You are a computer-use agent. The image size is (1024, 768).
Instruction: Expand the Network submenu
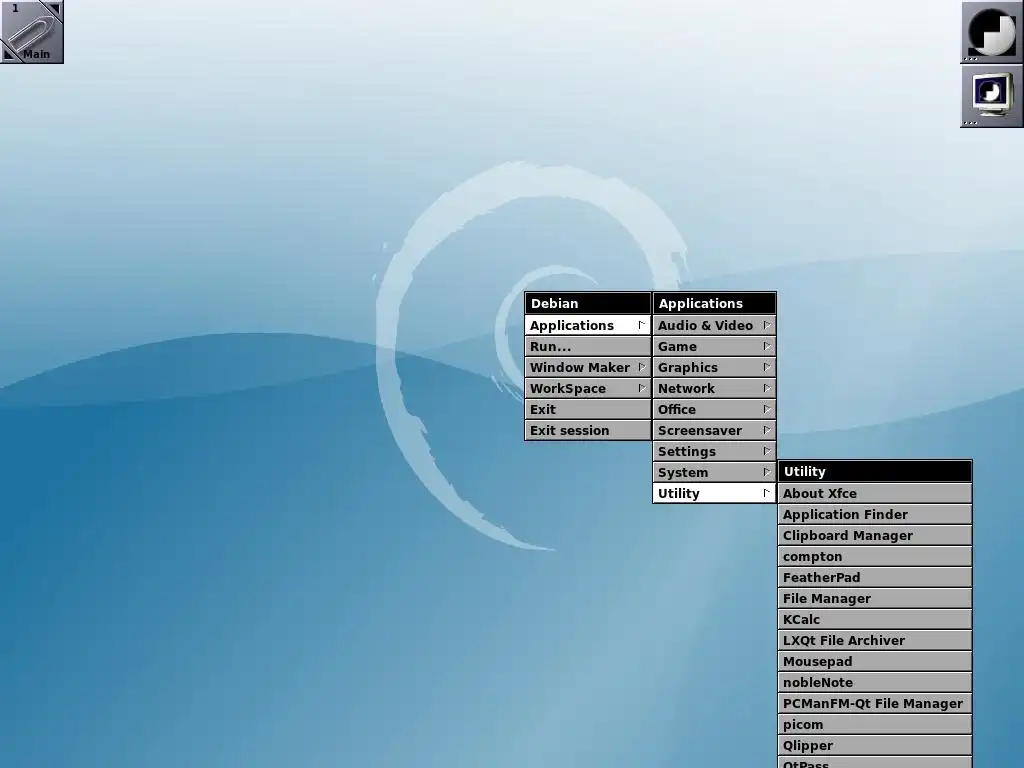tap(714, 388)
